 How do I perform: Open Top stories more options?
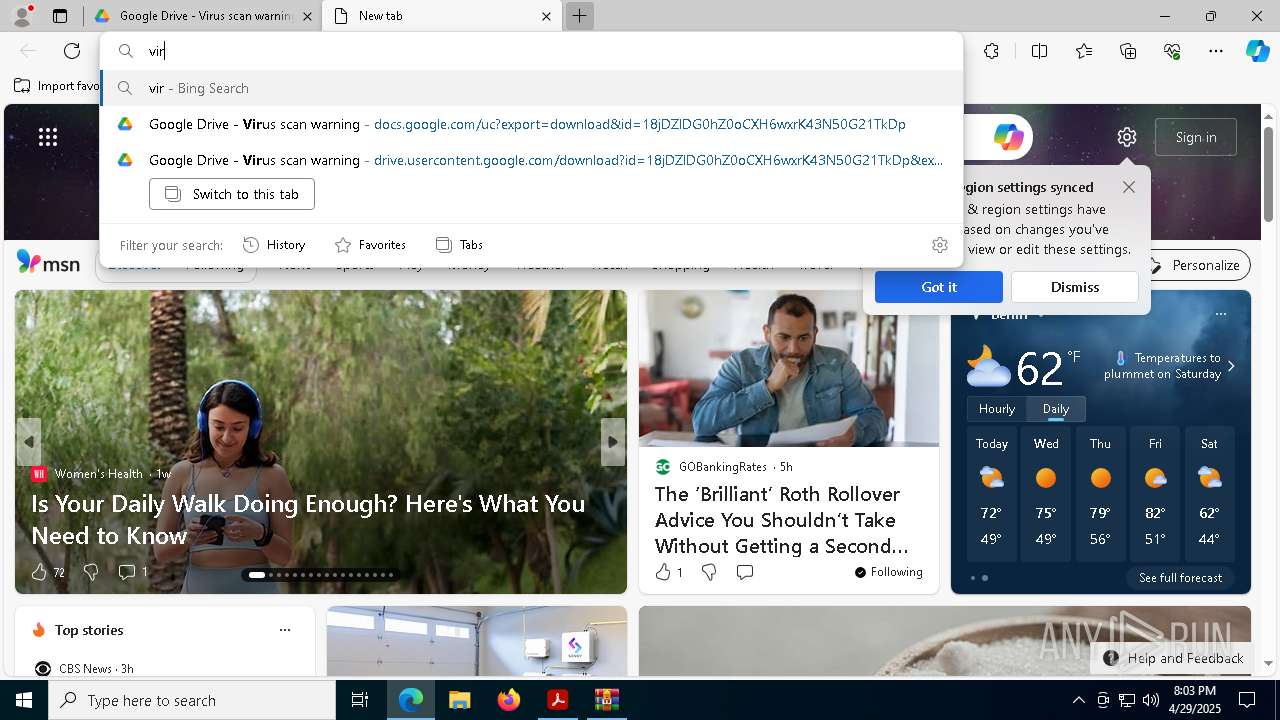(285, 630)
